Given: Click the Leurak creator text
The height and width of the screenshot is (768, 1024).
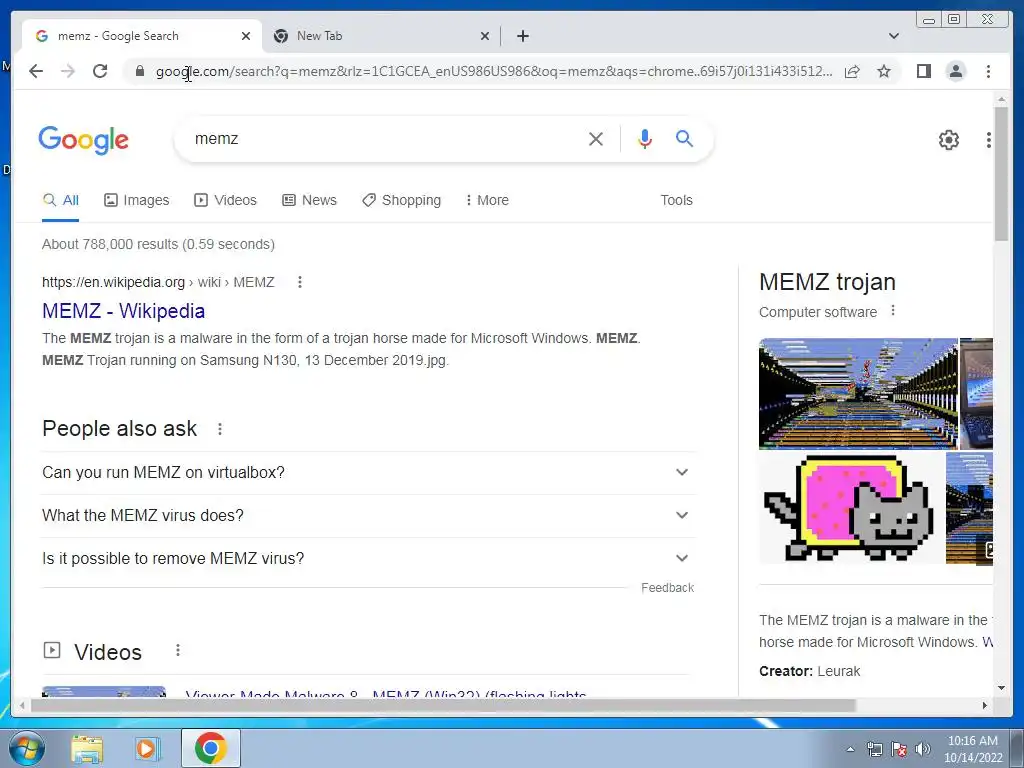Looking at the screenshot, I should [839, 671].
